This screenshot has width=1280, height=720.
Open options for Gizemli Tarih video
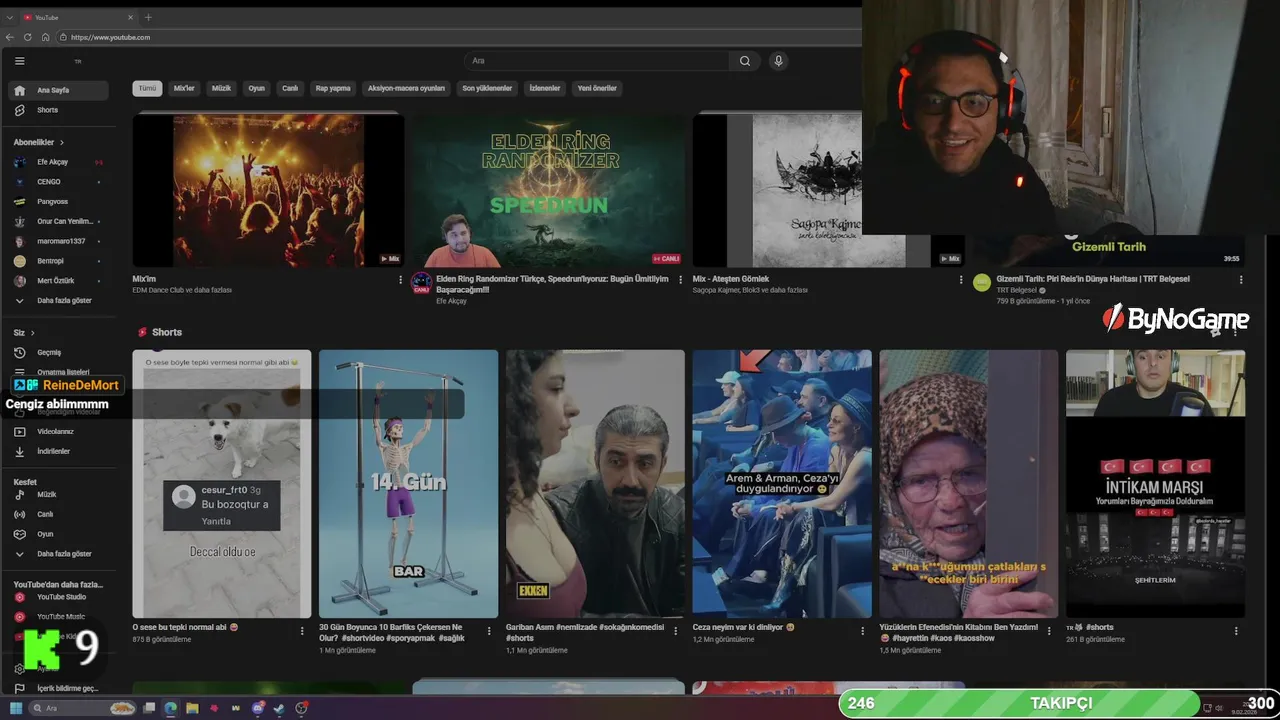point(1241,280)
